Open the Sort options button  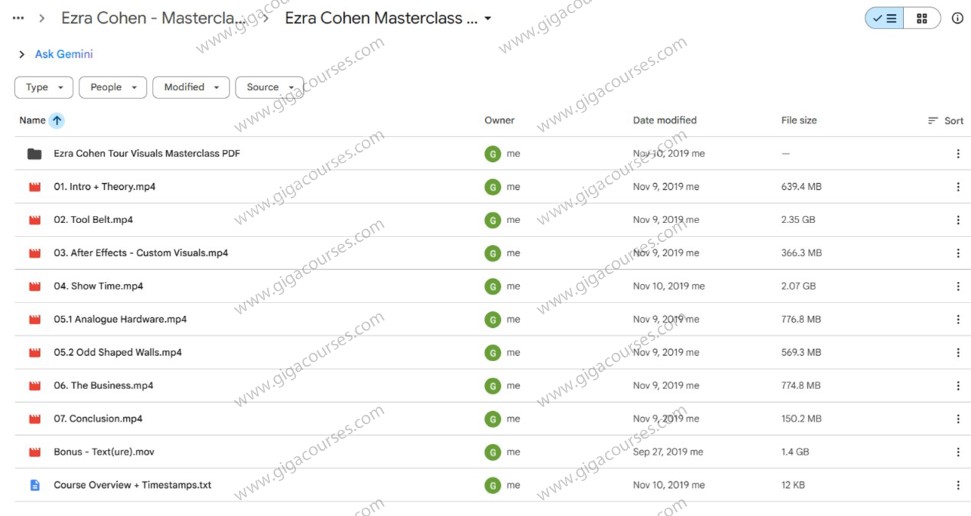(946, 121)
